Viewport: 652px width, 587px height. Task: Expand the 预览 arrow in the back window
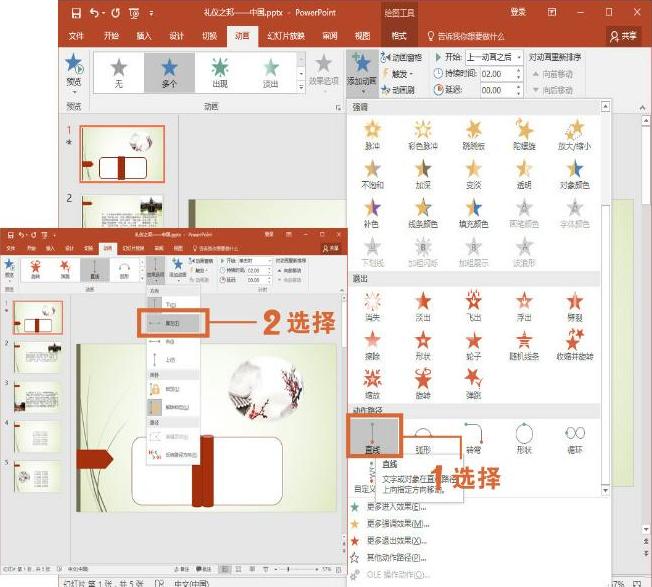tap(74, 92)
